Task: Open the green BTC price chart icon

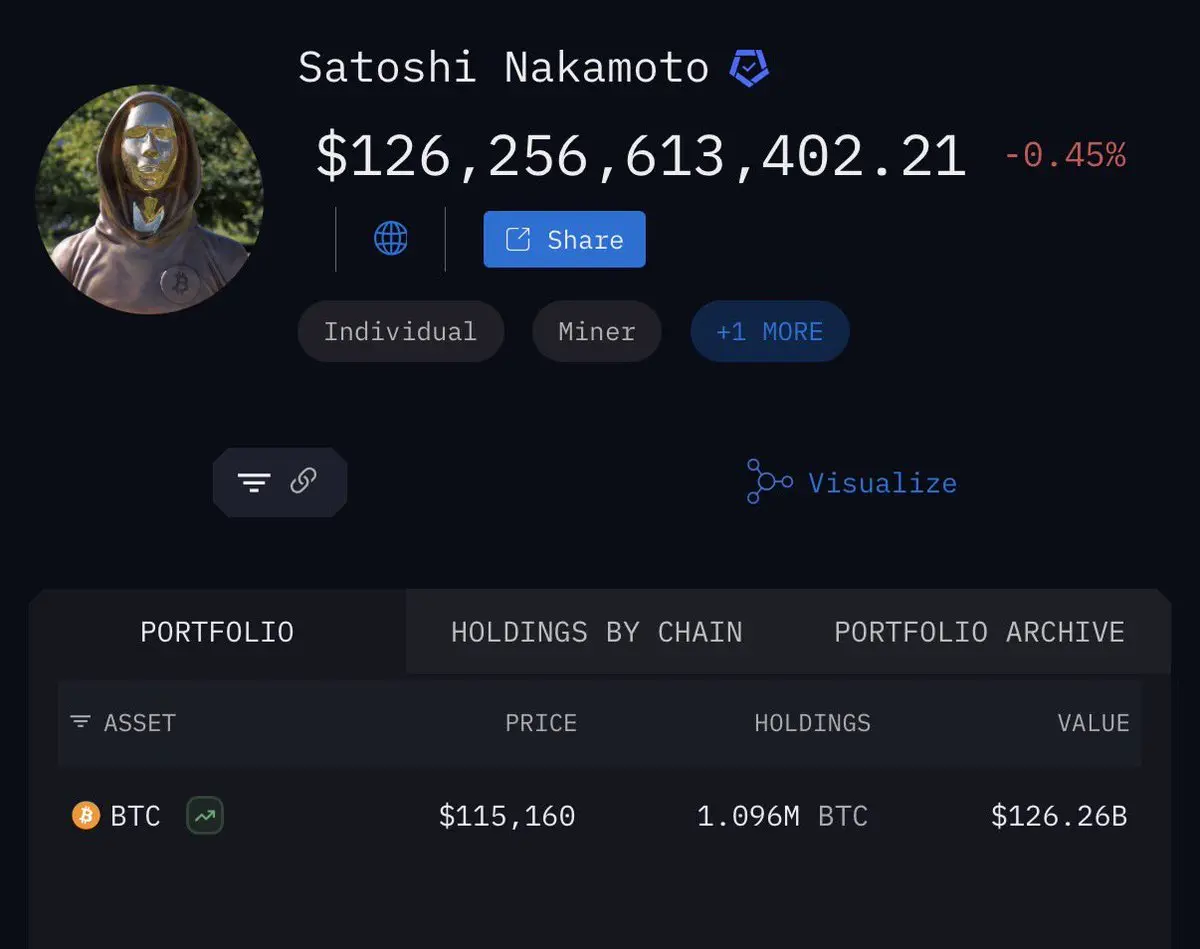Action: click(x=205, y=816)
